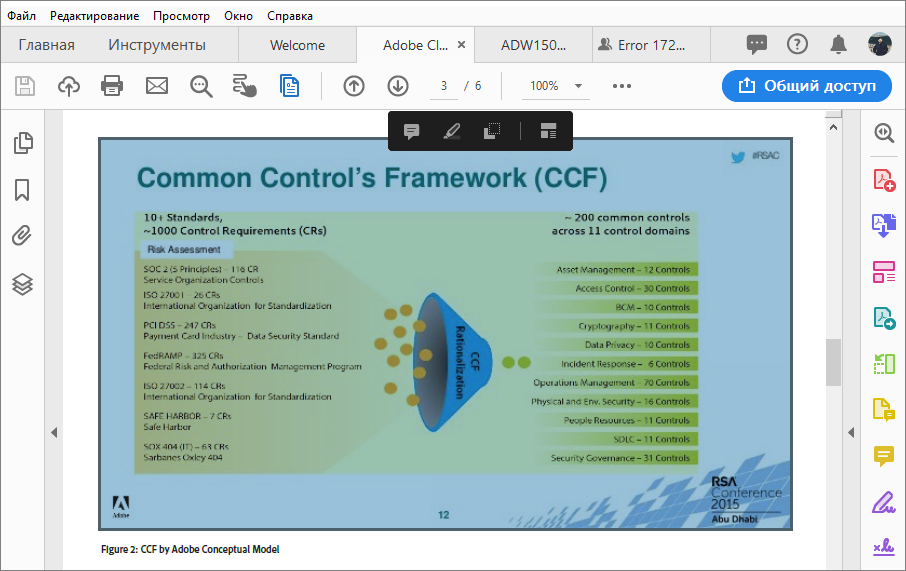Open the Page Thumbnails panel

[x=23, y=143]
